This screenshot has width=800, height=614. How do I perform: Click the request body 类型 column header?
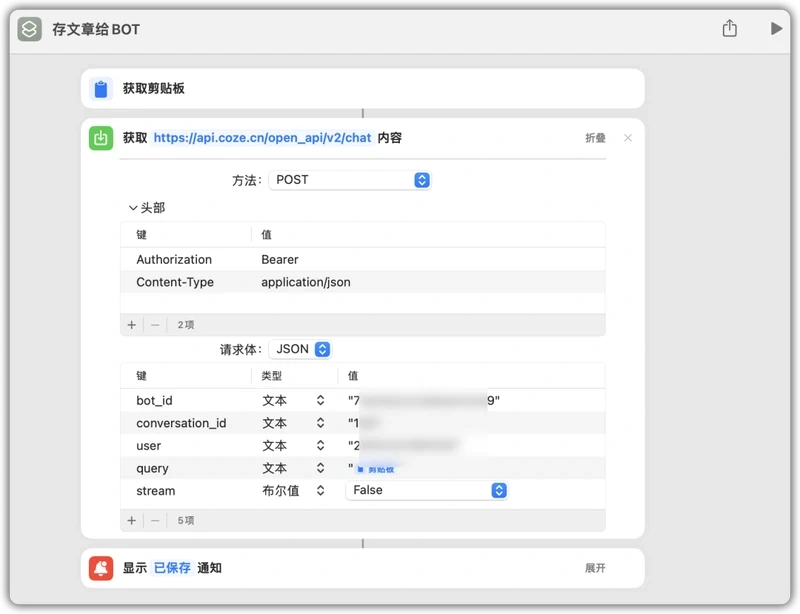pos(271,376)
